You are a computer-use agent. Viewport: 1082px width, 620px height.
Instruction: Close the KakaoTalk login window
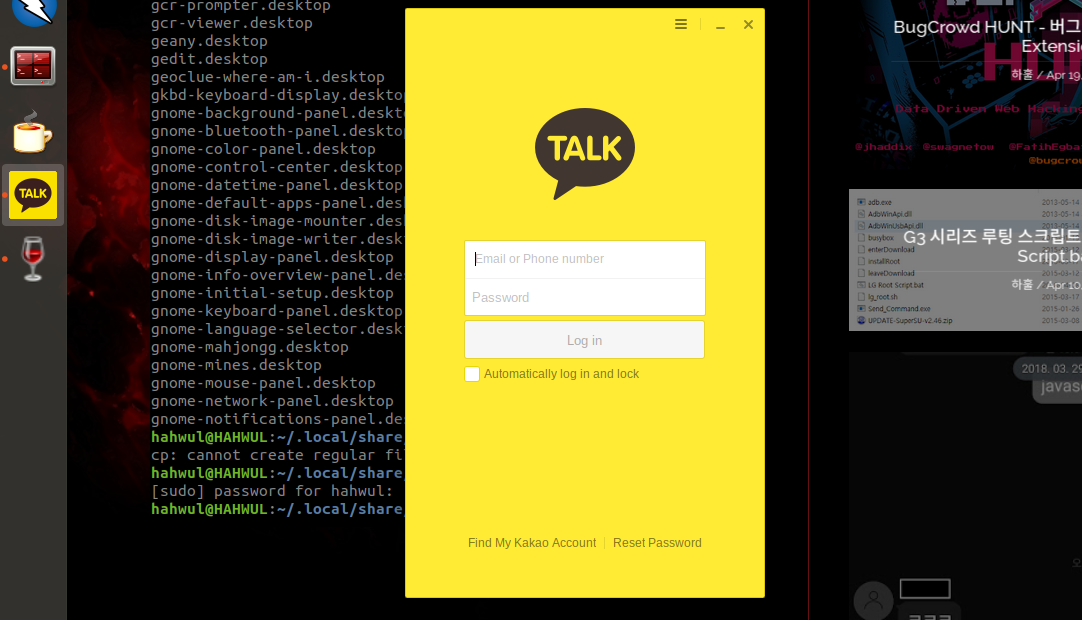(x=748, y=25)
